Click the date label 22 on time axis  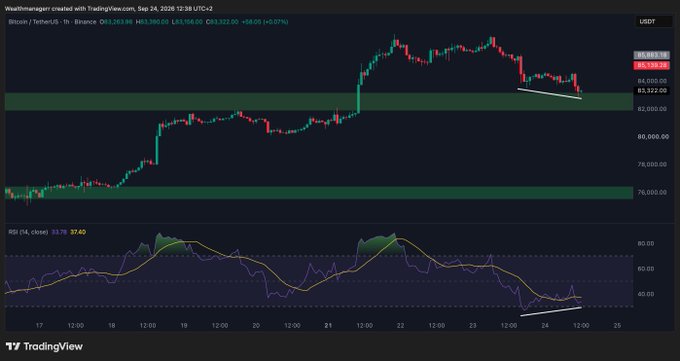click(401, 325)
